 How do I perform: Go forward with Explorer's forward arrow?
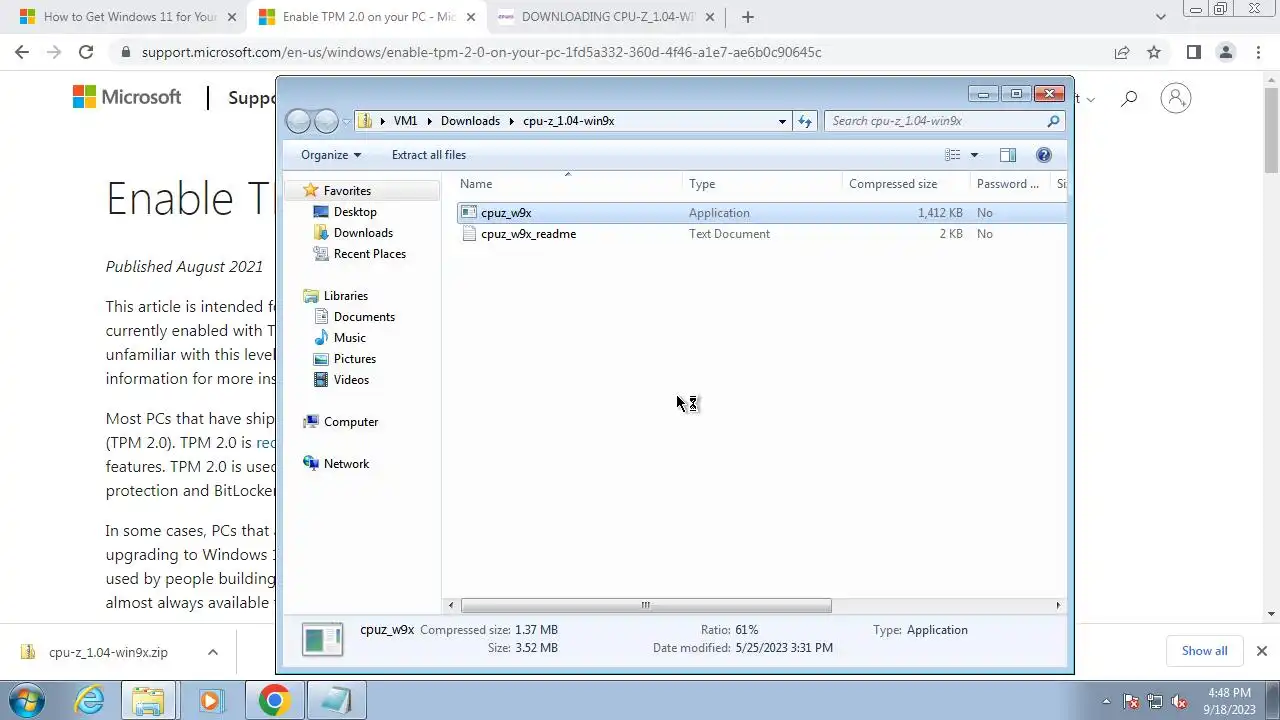tap(326, 121)
